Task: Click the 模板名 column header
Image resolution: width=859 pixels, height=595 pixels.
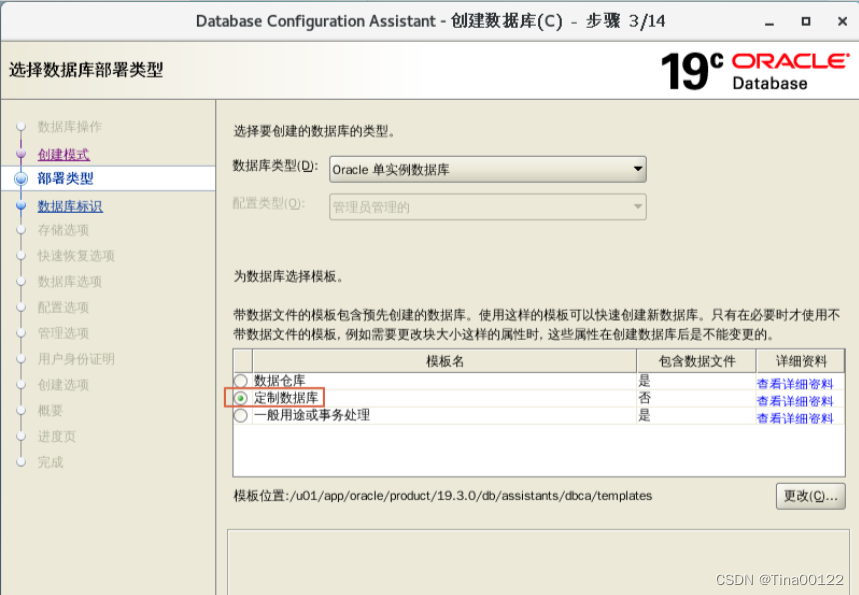Action: click(444, 361)
